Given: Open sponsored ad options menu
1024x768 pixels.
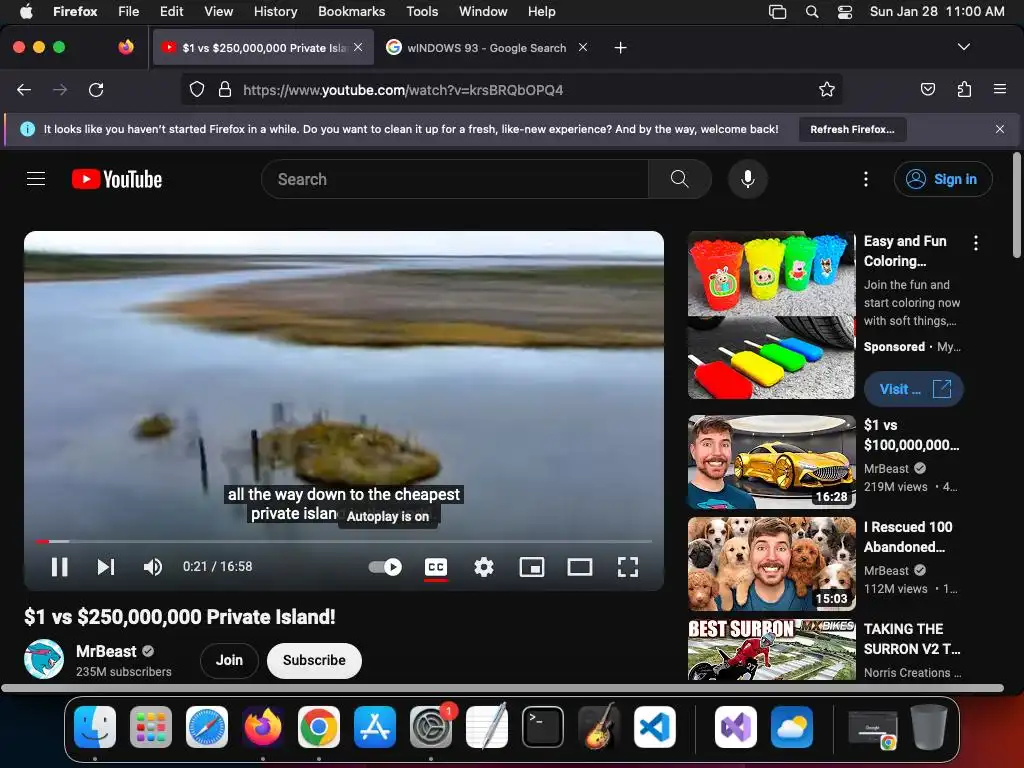Looking at the screenshot, I should (x=976, y=243).
